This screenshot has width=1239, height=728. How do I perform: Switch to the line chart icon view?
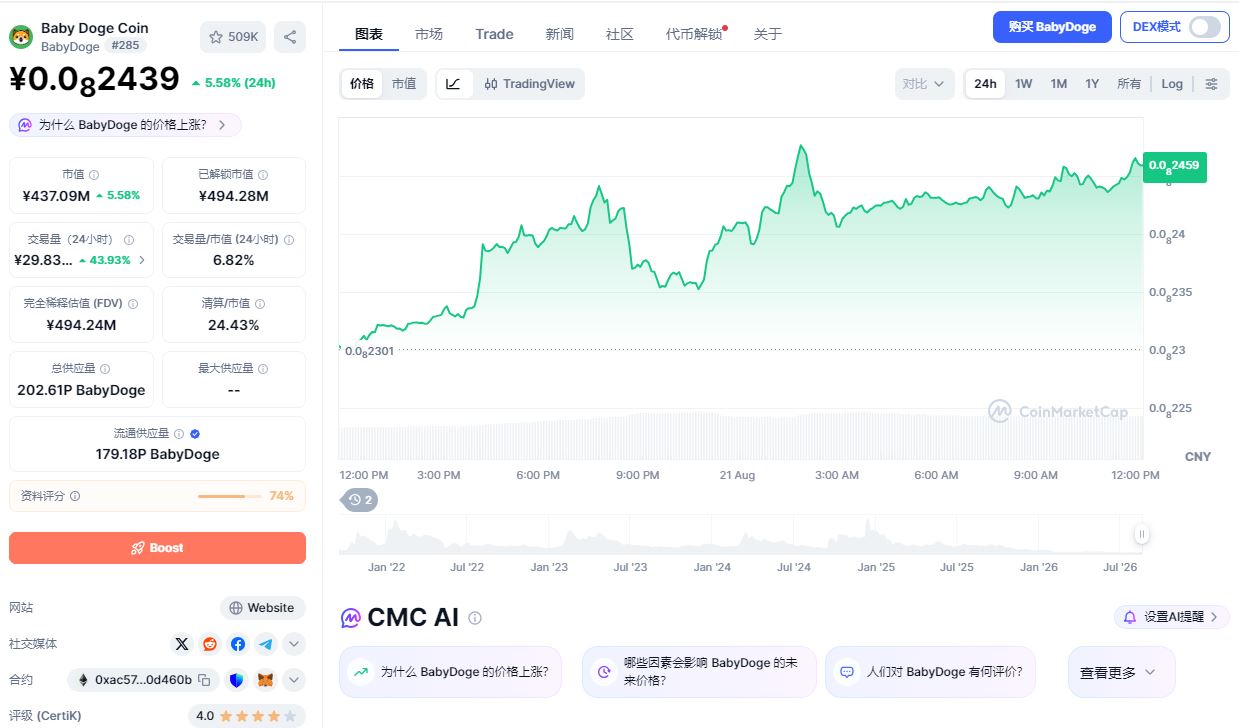tap(453, 84)
